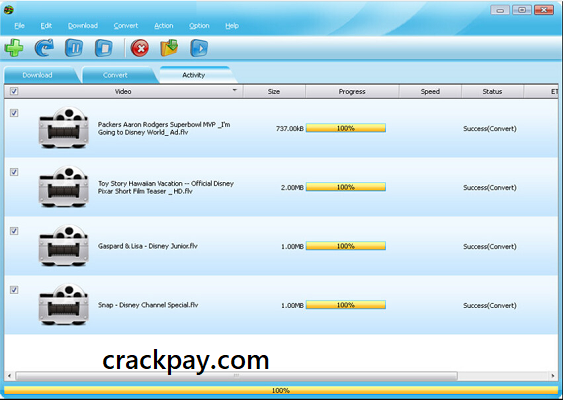Uncheck the Gaspard & Lisa video checkbox
The image size is (563, 400).
click(14, 231)
